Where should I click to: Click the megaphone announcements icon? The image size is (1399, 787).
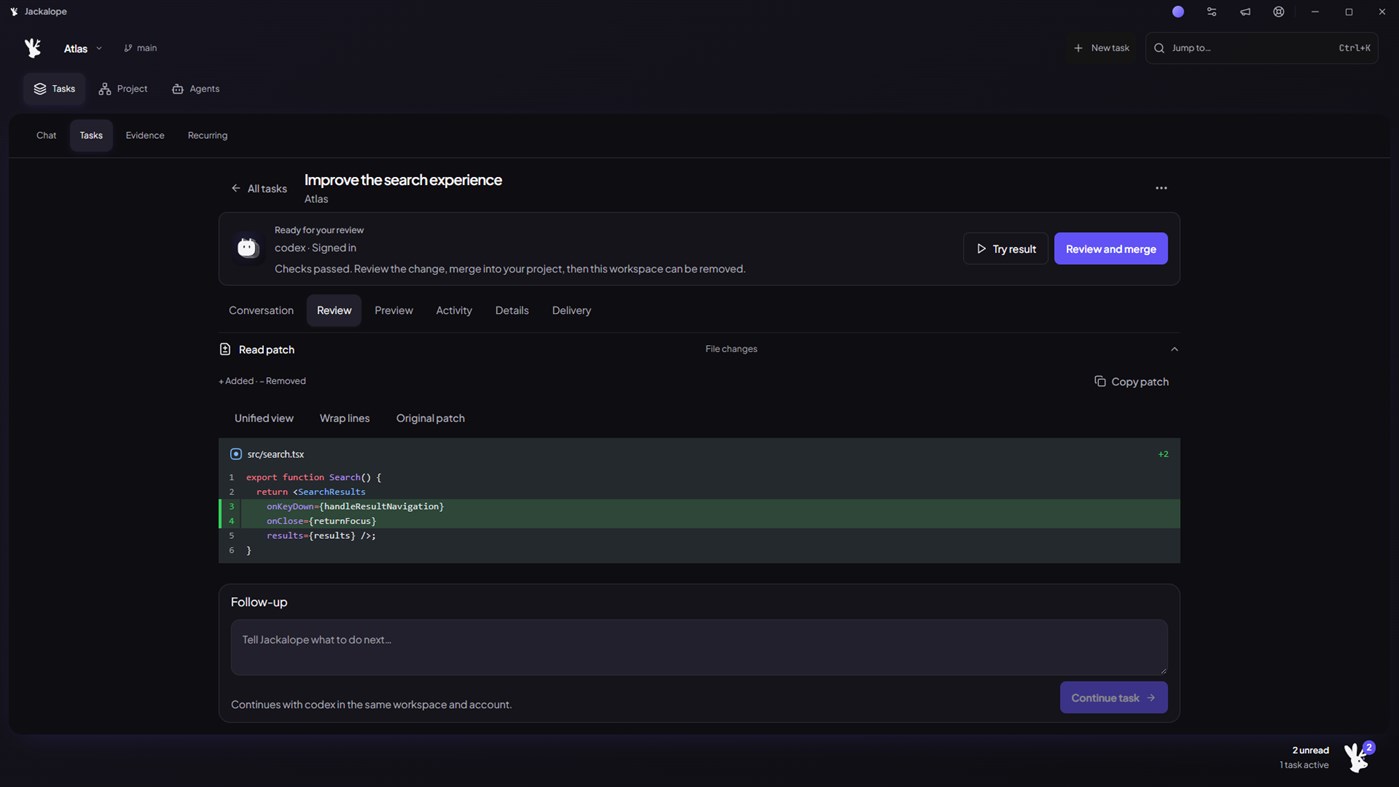tap(1245, 12)
